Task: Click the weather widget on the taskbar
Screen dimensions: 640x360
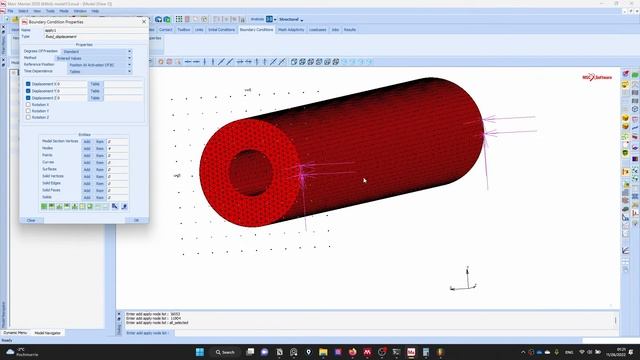Action: [x=22, y=352]
